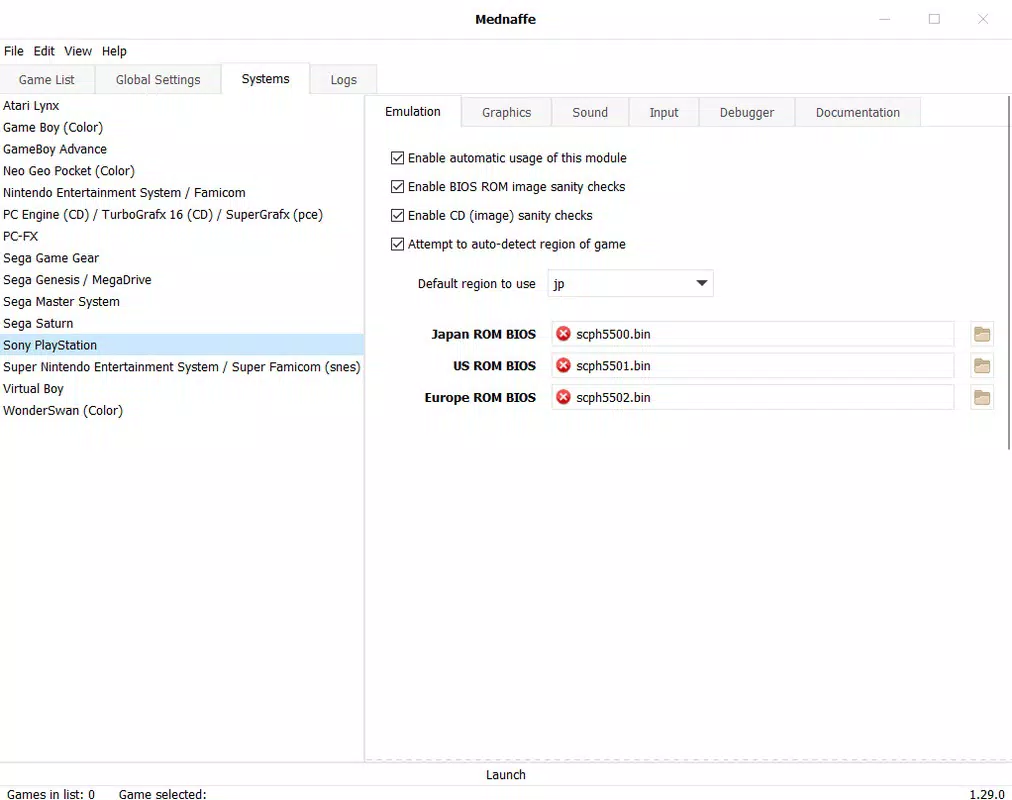Open the Edit menu

tap(44, 51)
